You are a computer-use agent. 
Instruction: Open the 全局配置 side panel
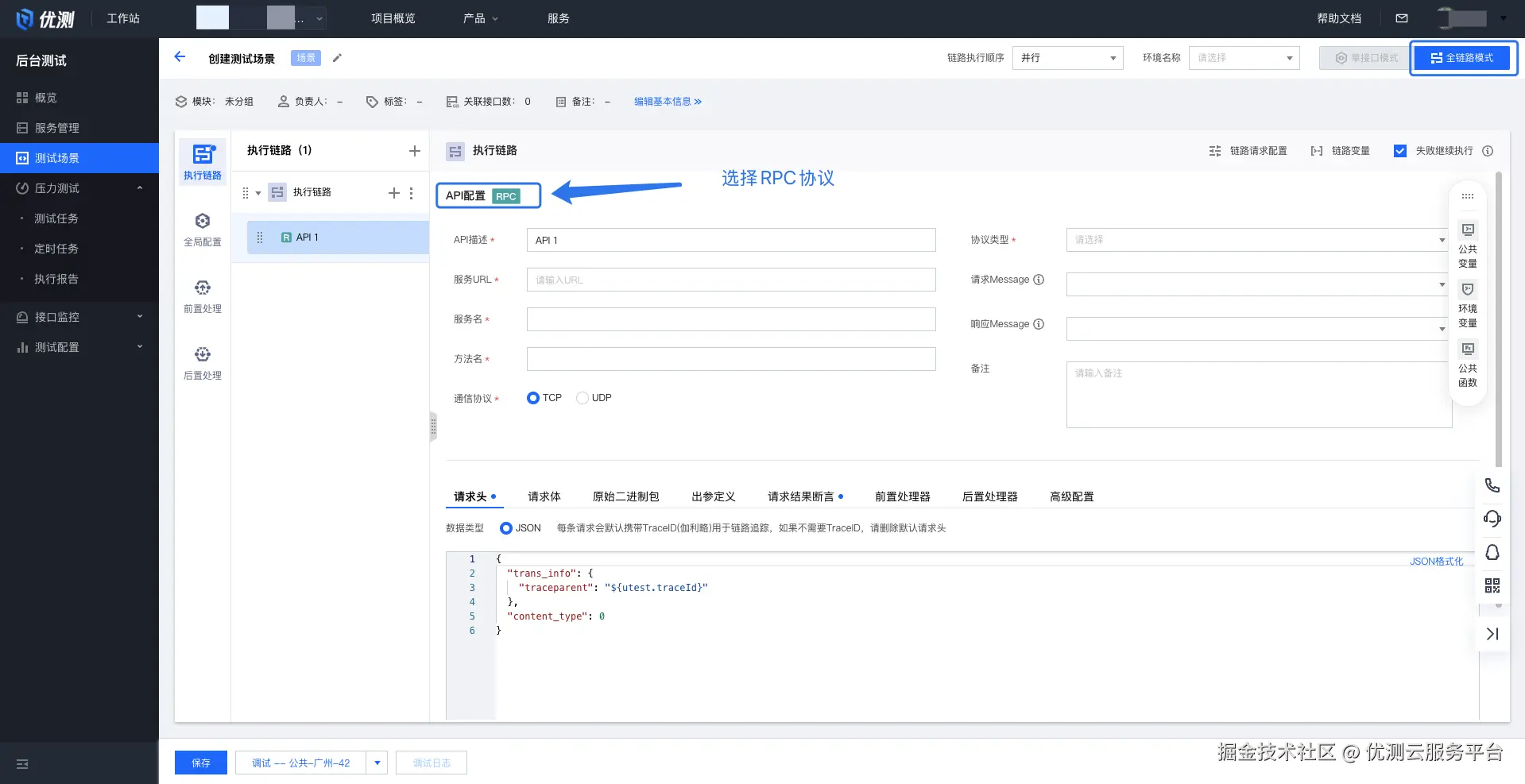[x=203, y=230]
